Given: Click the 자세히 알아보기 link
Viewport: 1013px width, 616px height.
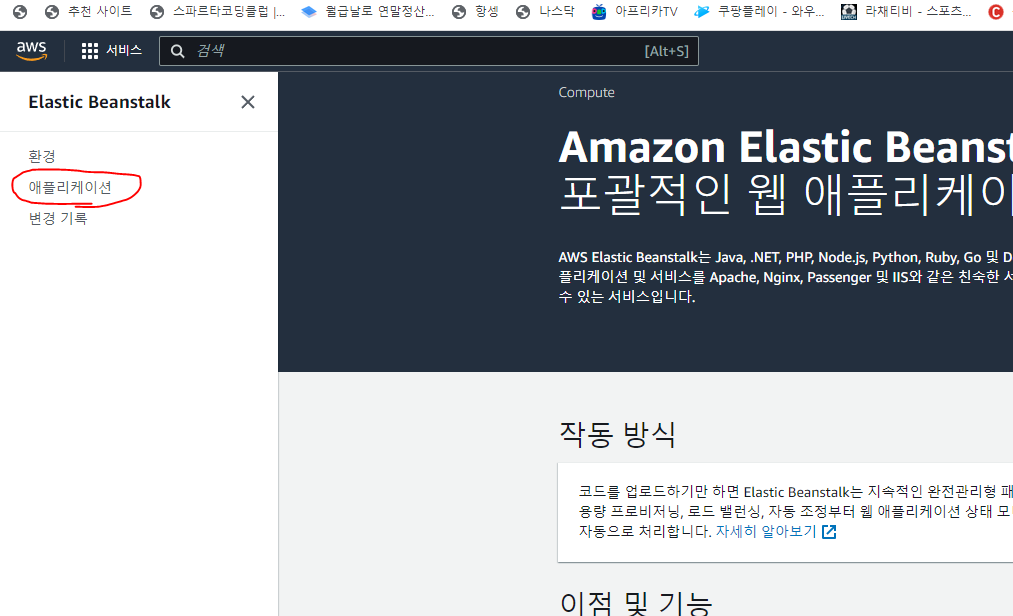Looking at the screenshot, I should pyautogui.click(x=766, y=531).
